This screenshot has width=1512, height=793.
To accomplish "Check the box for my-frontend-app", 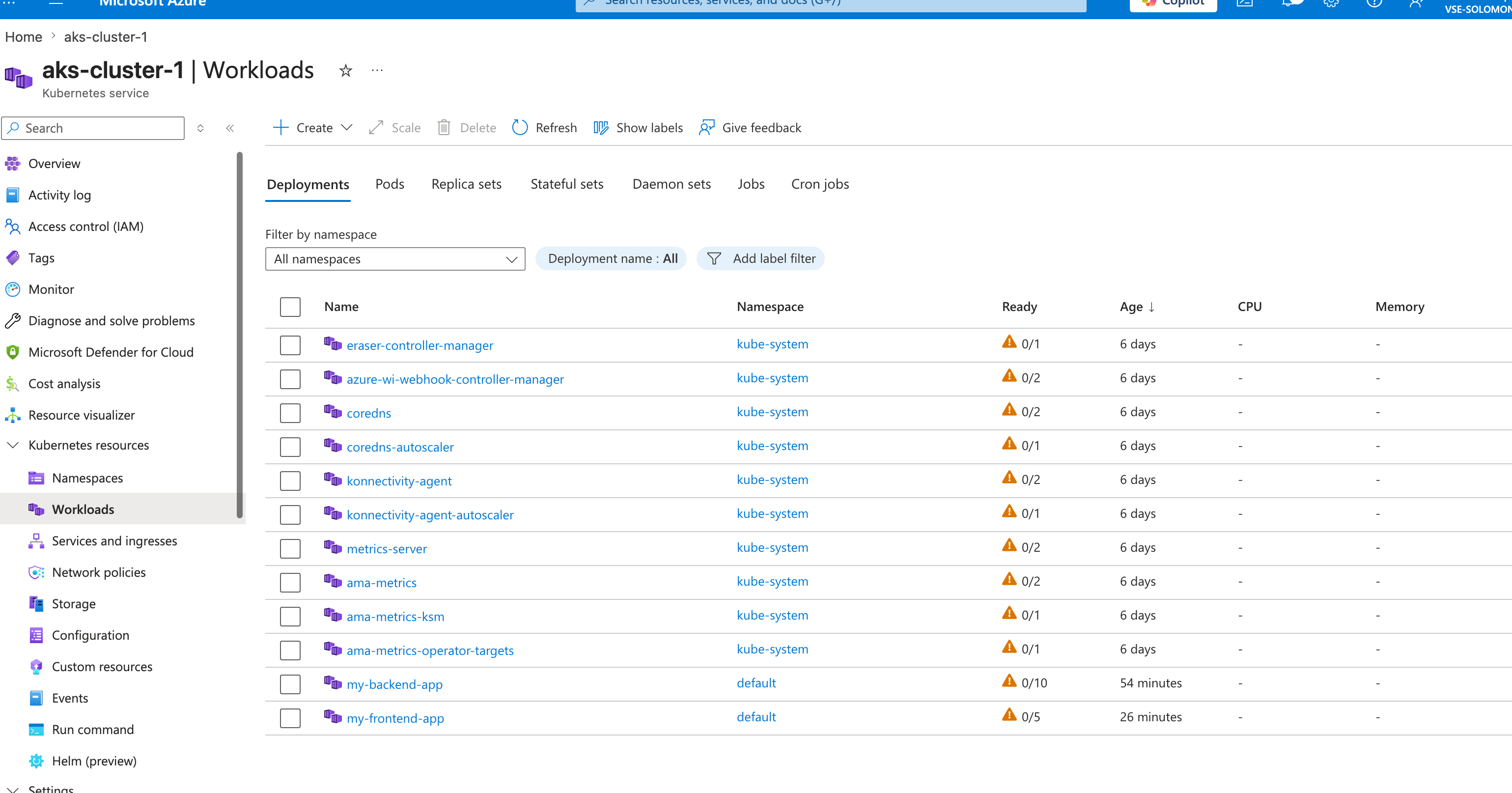I will (290, 718).
